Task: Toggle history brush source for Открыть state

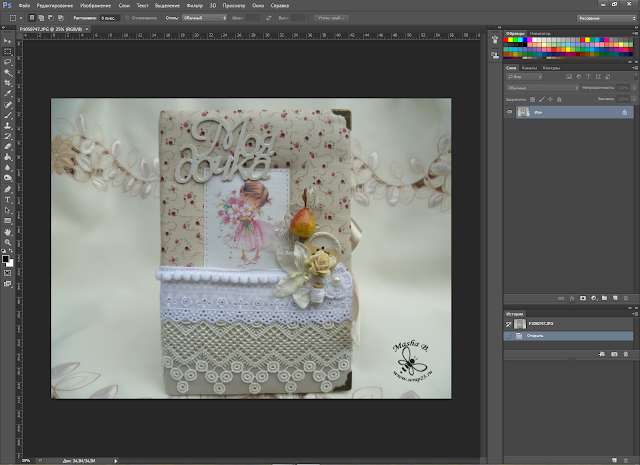Action: tap(508, 336)
